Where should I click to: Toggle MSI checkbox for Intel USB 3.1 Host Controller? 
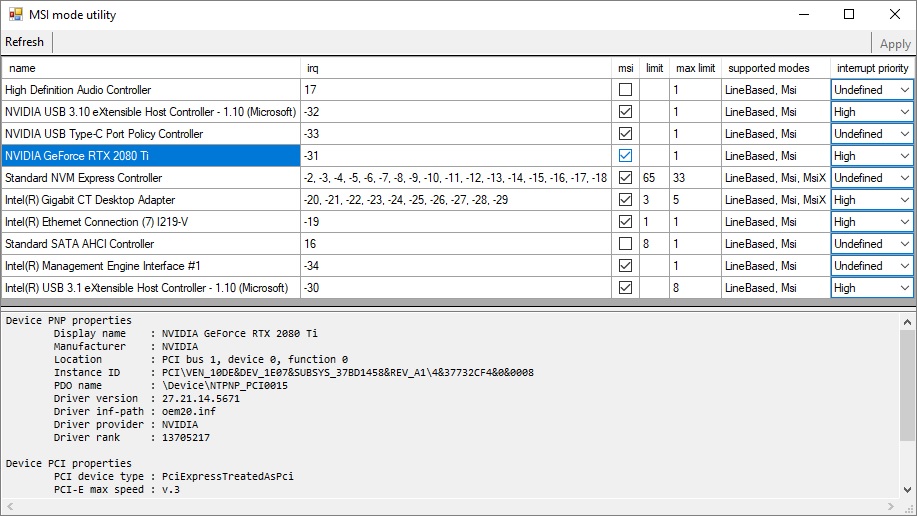[625, 288]
